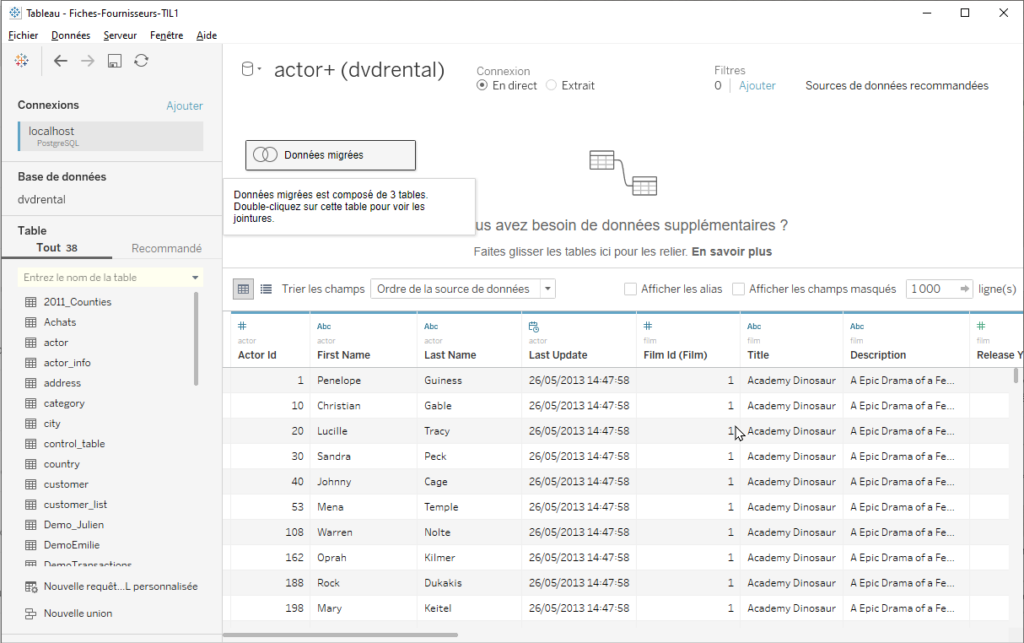Enable the Afficher les champs masqués checkbox

tap(739, 289)
